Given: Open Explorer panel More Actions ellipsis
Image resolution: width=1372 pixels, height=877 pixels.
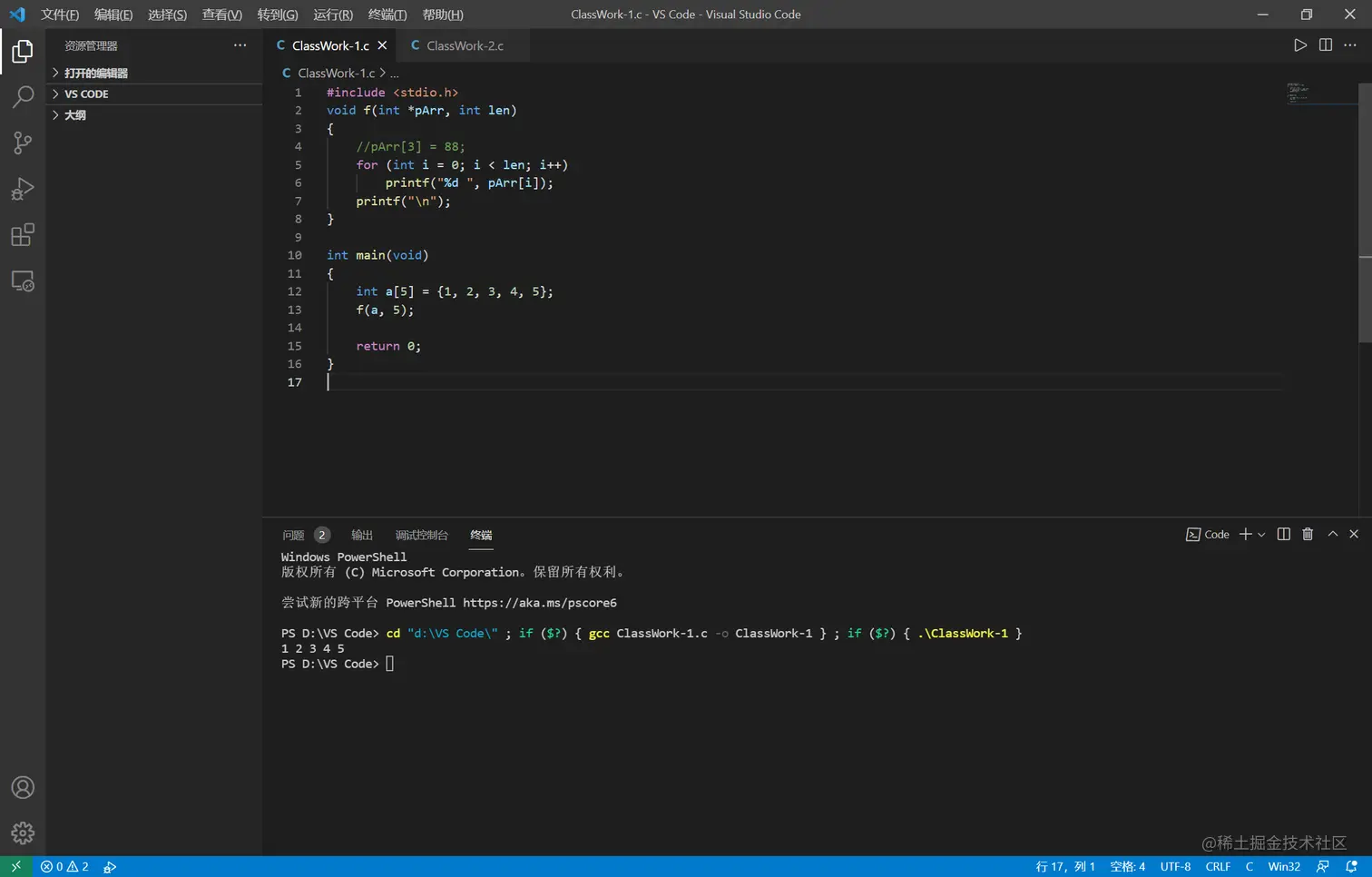Looking at the screenshot, I should click(240, 45).
